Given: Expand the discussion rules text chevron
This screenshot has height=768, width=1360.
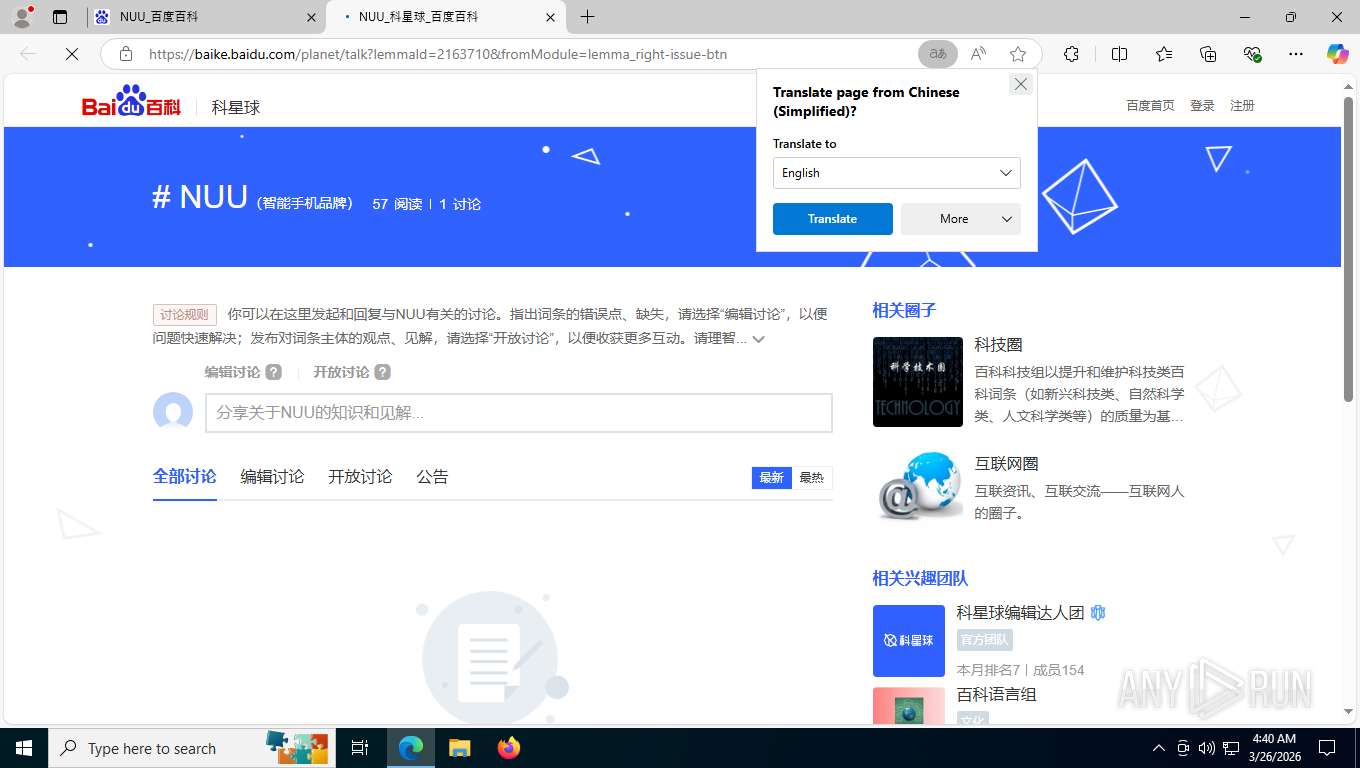Looking at the screenshot, I should 759,339.
